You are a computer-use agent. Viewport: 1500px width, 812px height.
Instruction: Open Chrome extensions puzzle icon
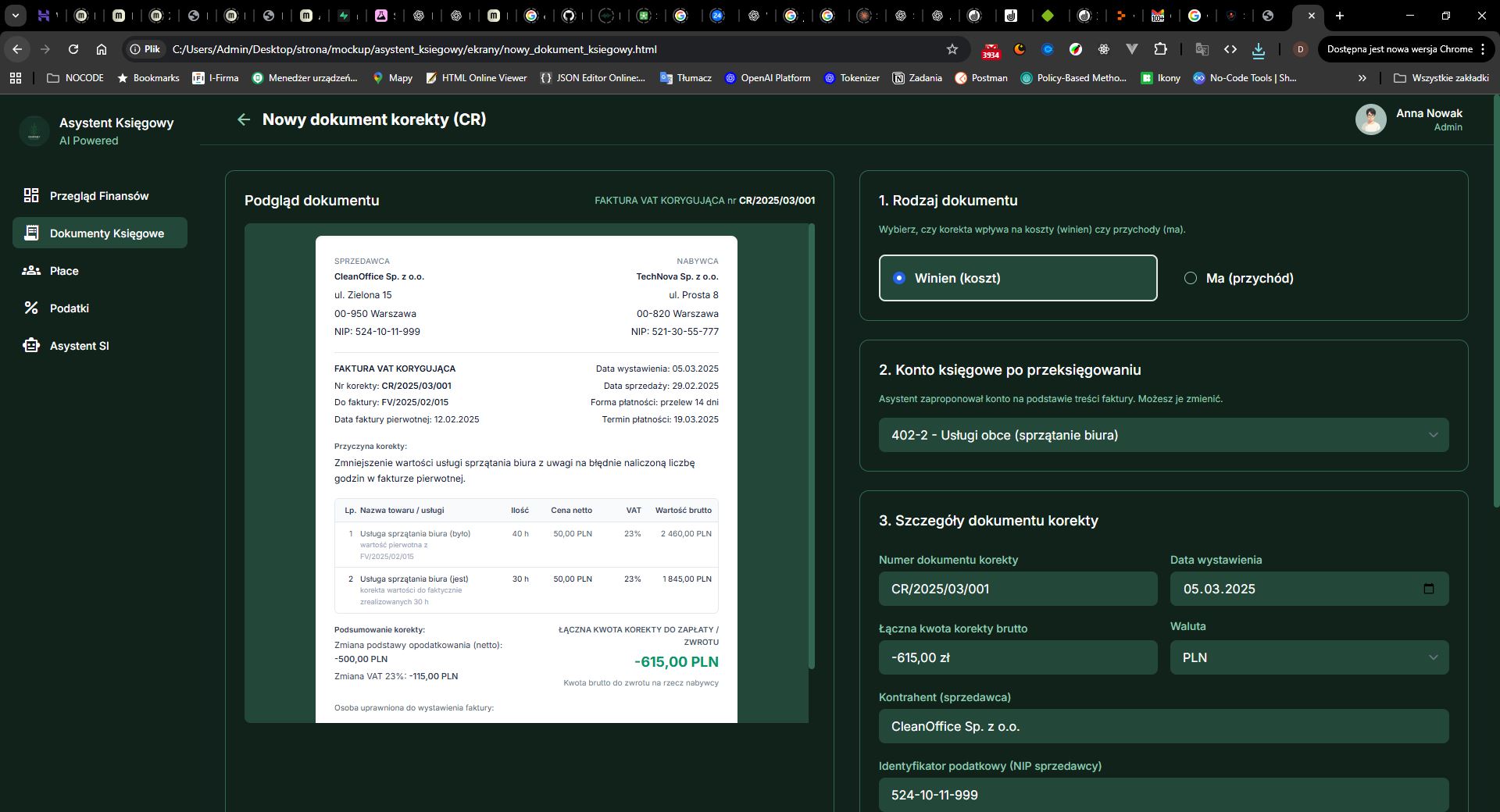click(1160, 49)
